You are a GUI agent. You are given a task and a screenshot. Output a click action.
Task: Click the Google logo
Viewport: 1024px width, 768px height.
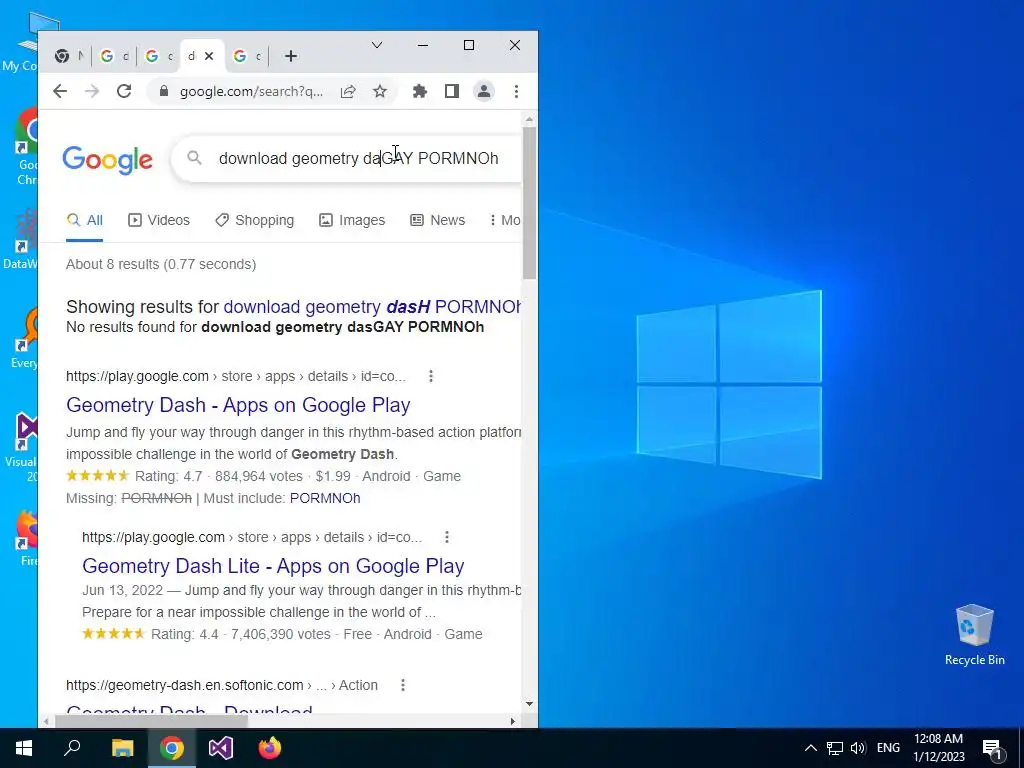point(108,159)
